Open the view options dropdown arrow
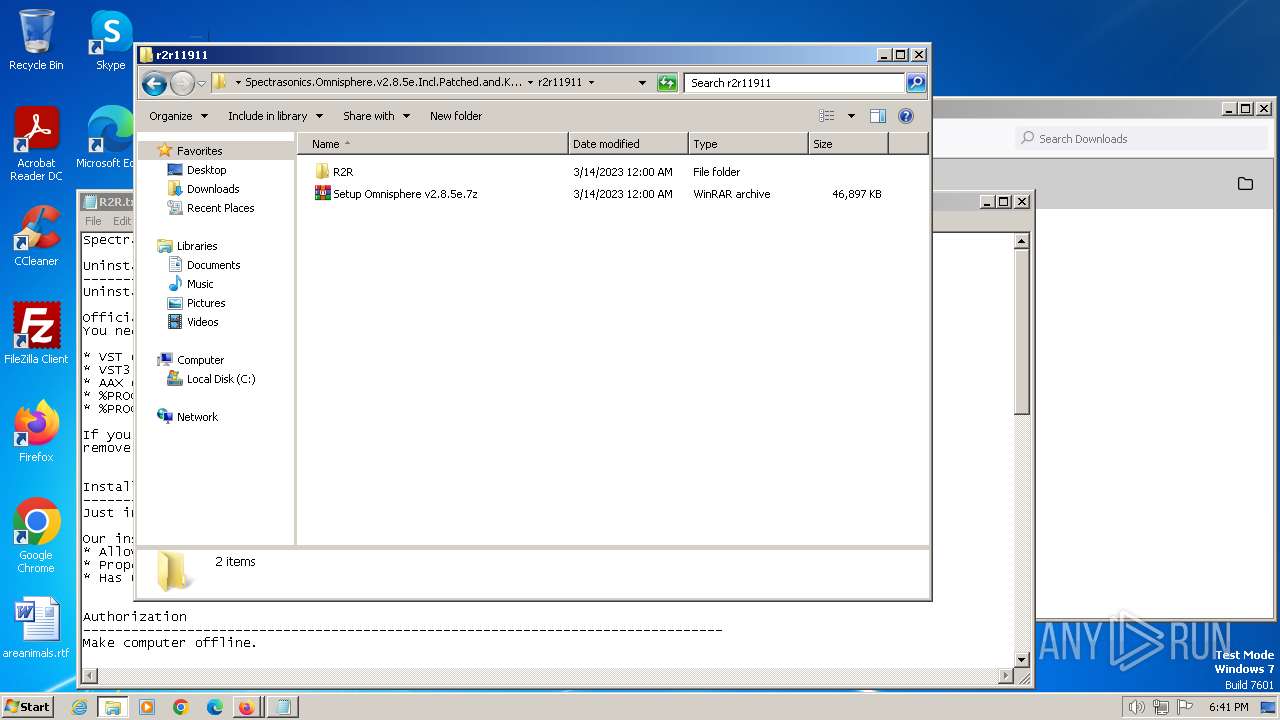This screenshot has width=1280, height=720. point(851,116)
